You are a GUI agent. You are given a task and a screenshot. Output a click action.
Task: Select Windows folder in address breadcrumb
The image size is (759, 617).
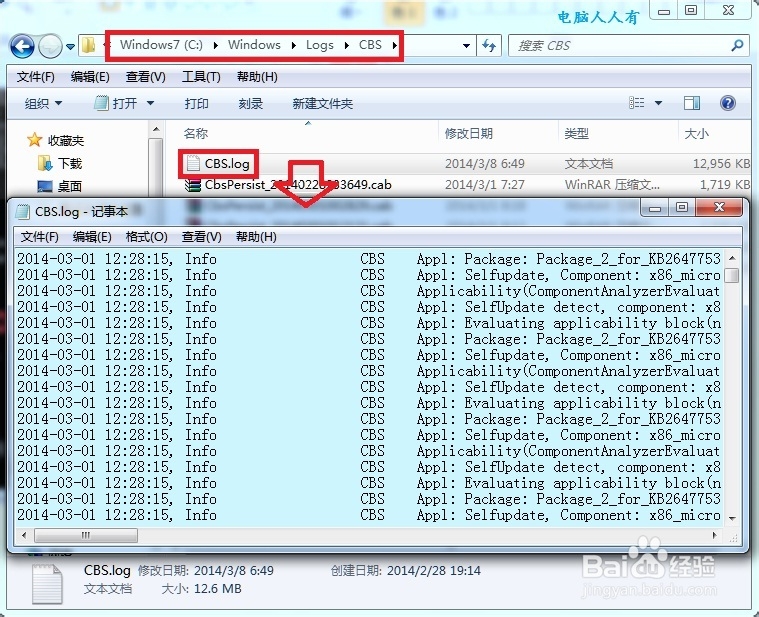coord(254,45)
